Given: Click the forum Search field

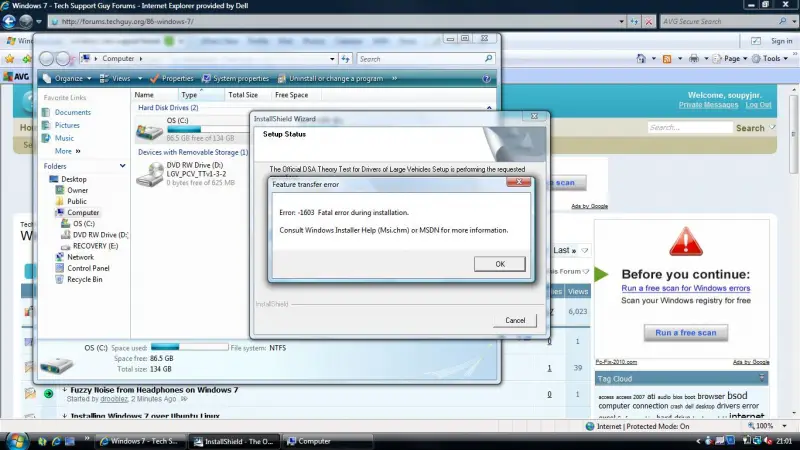Looking at the screenshot, I should tap(689, 128).
